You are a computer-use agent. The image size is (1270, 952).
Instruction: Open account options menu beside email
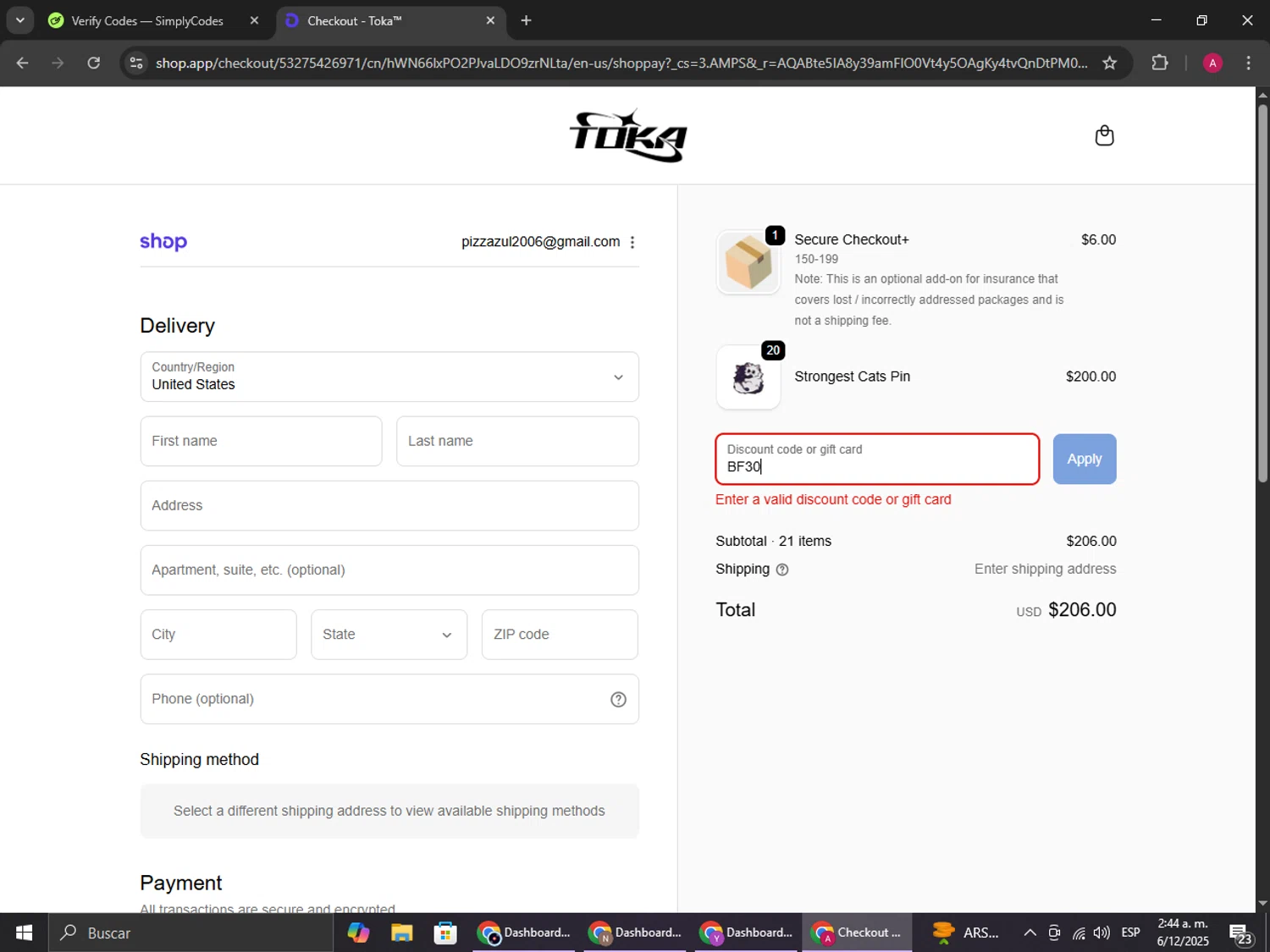[x=632, y=242]
